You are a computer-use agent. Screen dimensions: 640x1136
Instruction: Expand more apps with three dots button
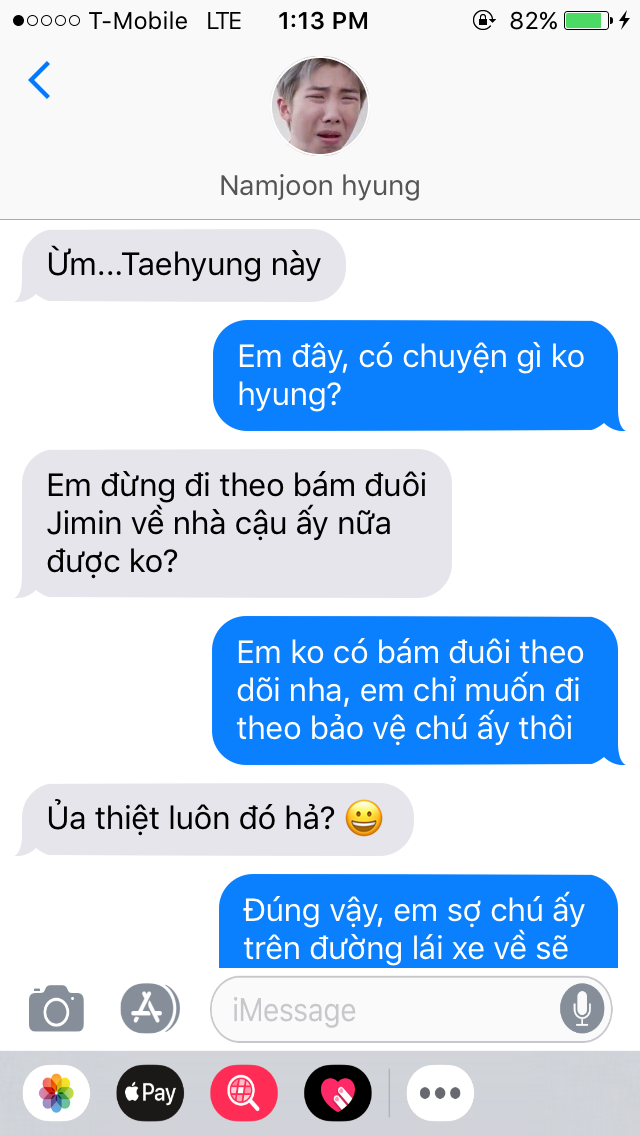coord(440,1093)
